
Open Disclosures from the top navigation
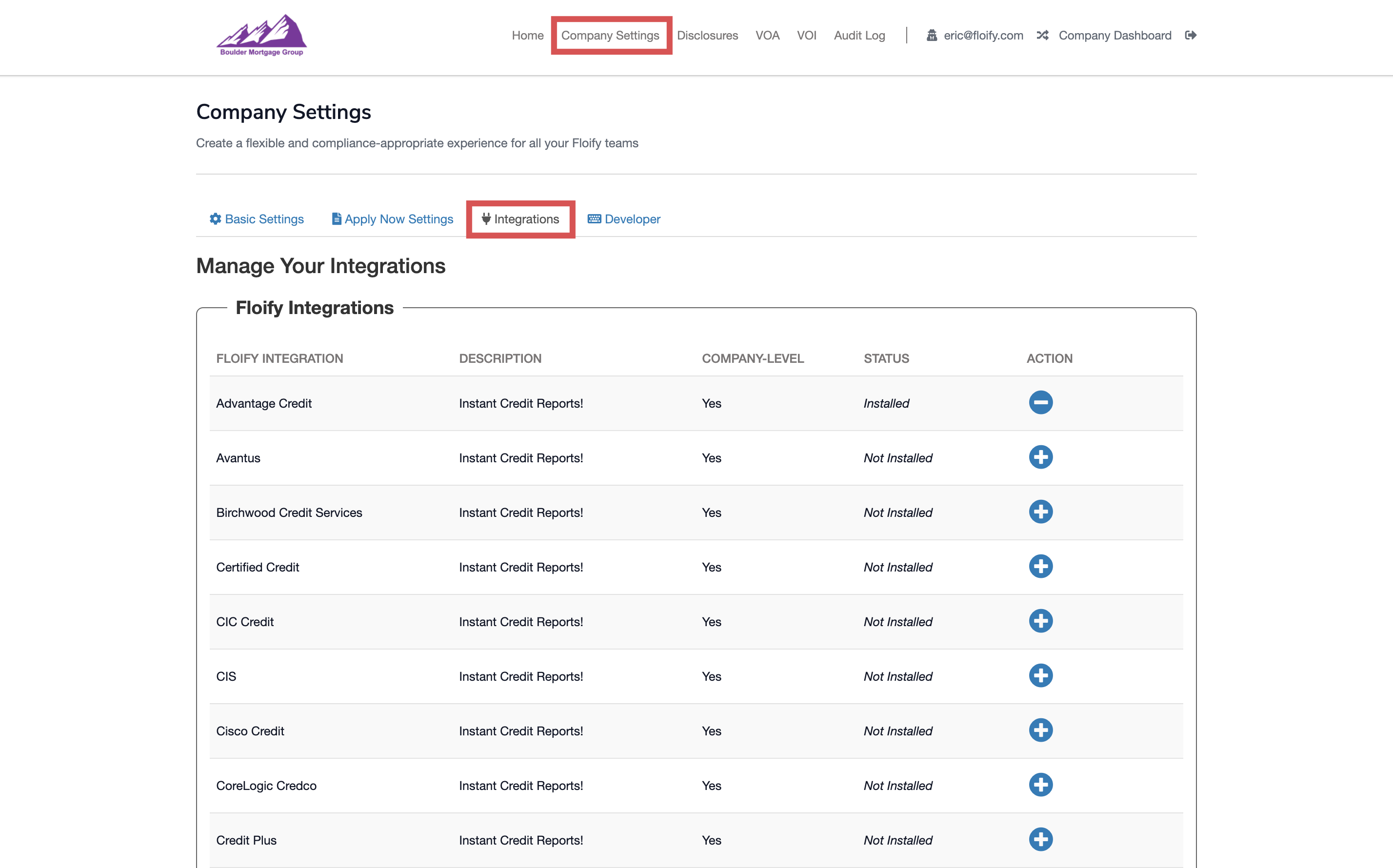click(707, 35)
